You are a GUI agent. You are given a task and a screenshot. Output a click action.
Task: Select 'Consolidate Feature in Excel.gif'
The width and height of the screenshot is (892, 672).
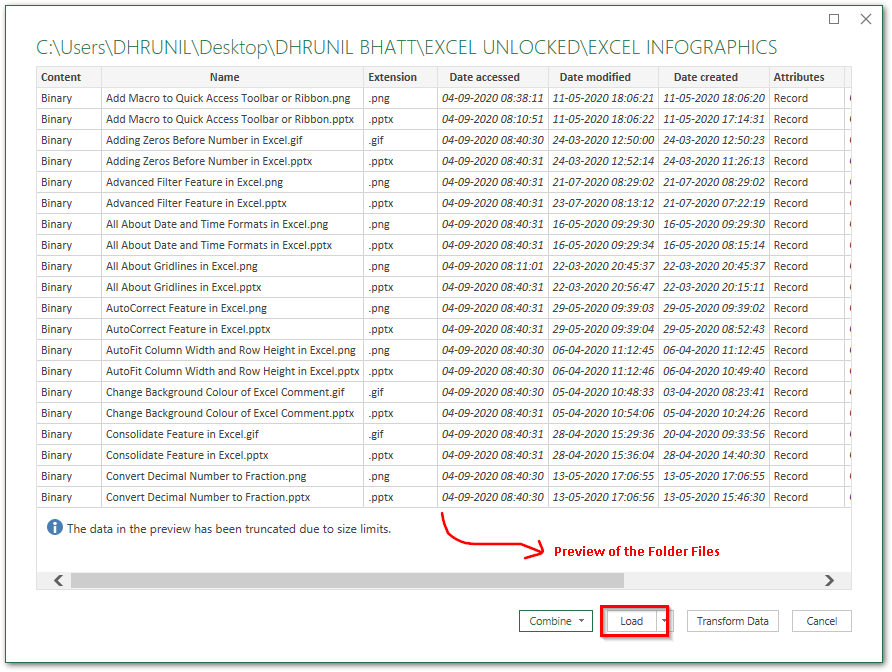click(x=182, y=434)
